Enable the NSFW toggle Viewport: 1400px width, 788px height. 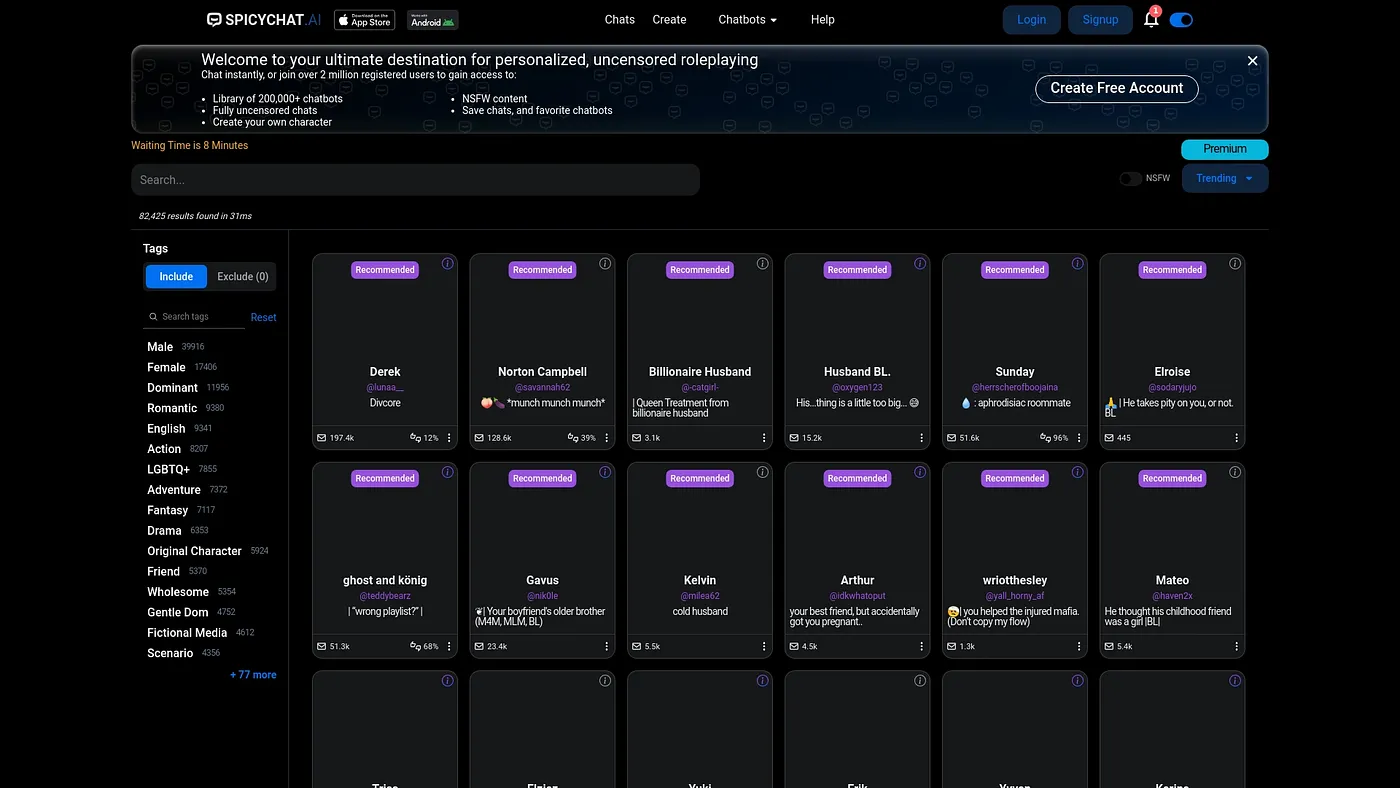pyautogui.click(x=1130, y=178)
